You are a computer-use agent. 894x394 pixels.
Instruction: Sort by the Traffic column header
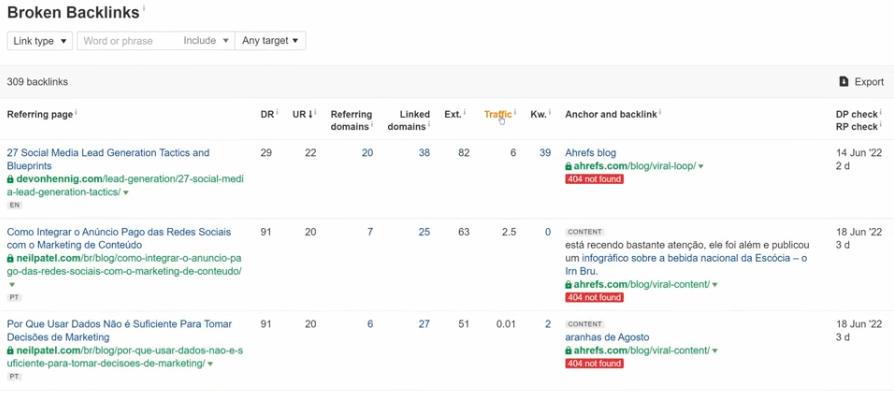coord(498,114)
